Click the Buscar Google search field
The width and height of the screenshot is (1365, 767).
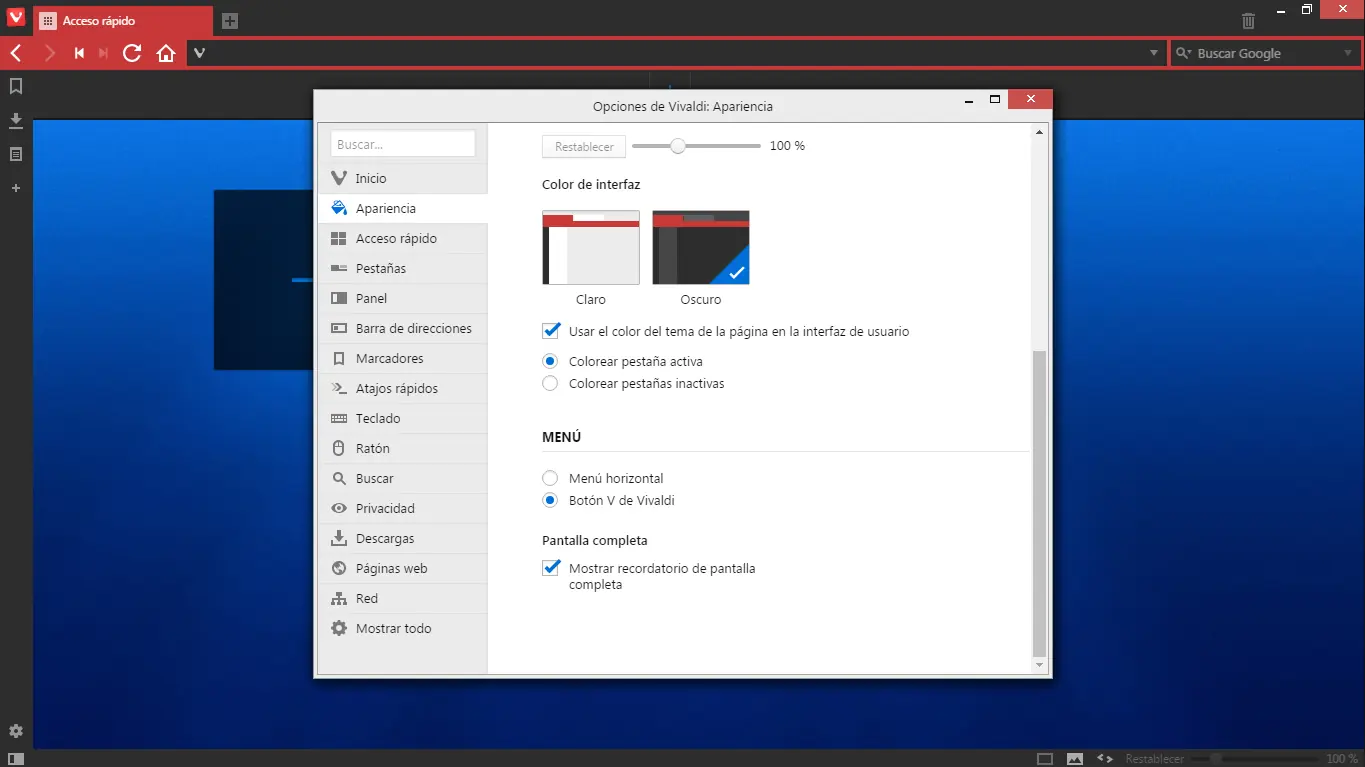(x=1266, y=53)
